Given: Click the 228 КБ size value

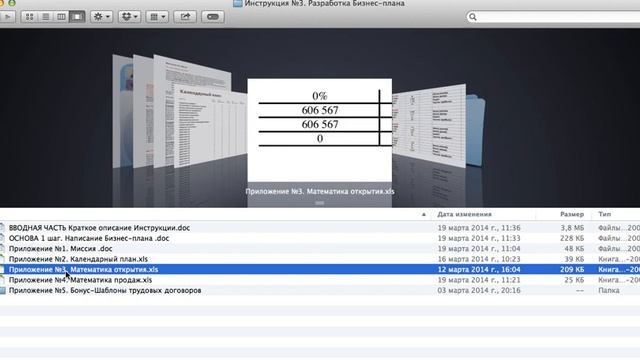Looking at the screenshot, I should (572, 238).
